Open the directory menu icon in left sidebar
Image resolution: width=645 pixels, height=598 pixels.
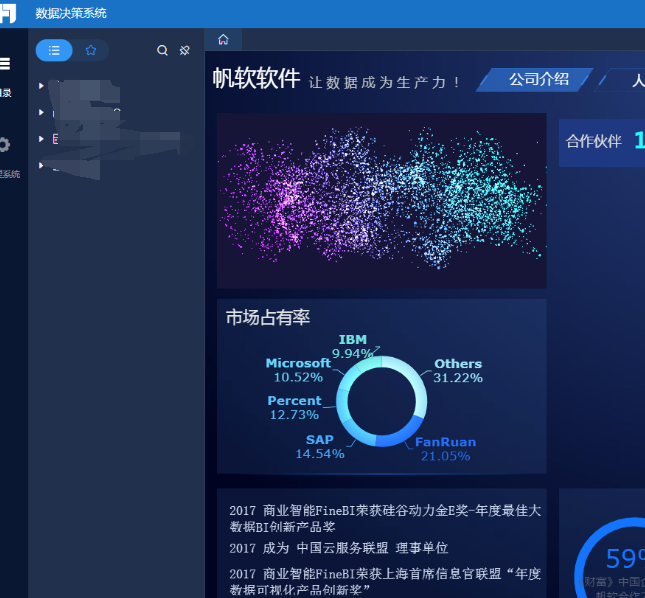coord(5,64)
